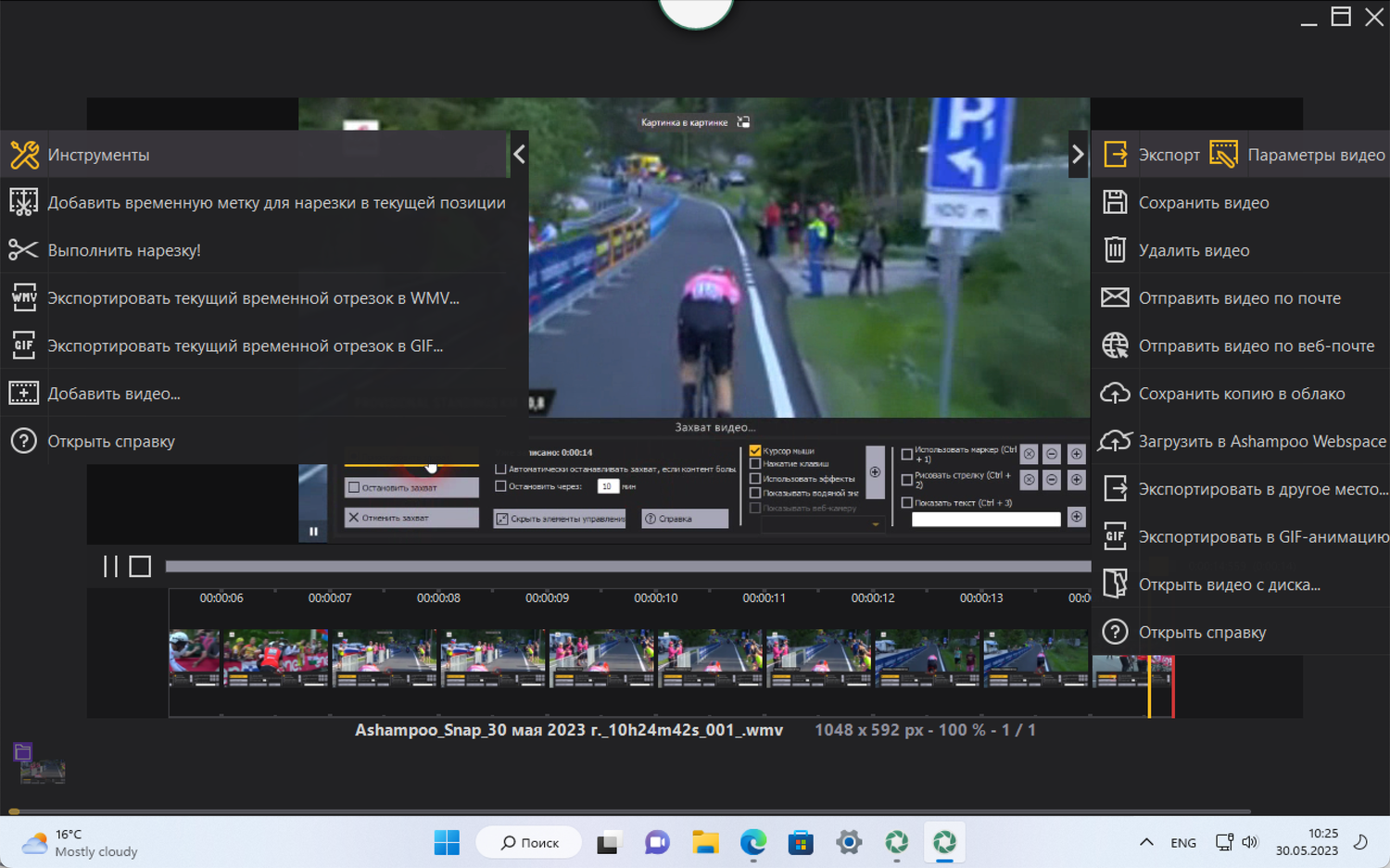Click the Добавить видео icon
Viewport: 1390px width, 868px height.
[23, 394]
